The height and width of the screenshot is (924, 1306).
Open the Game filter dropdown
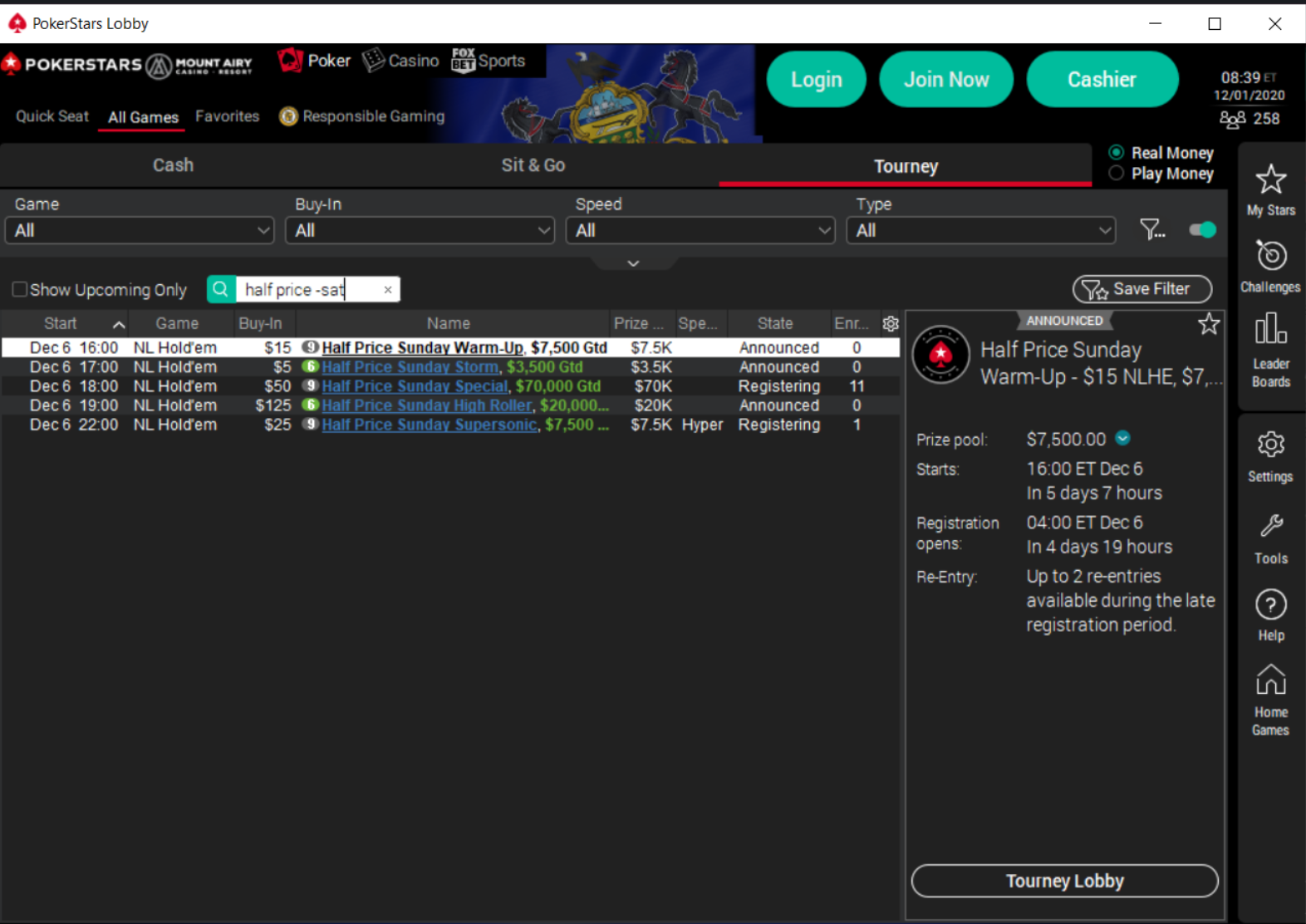tap(140, 230)
